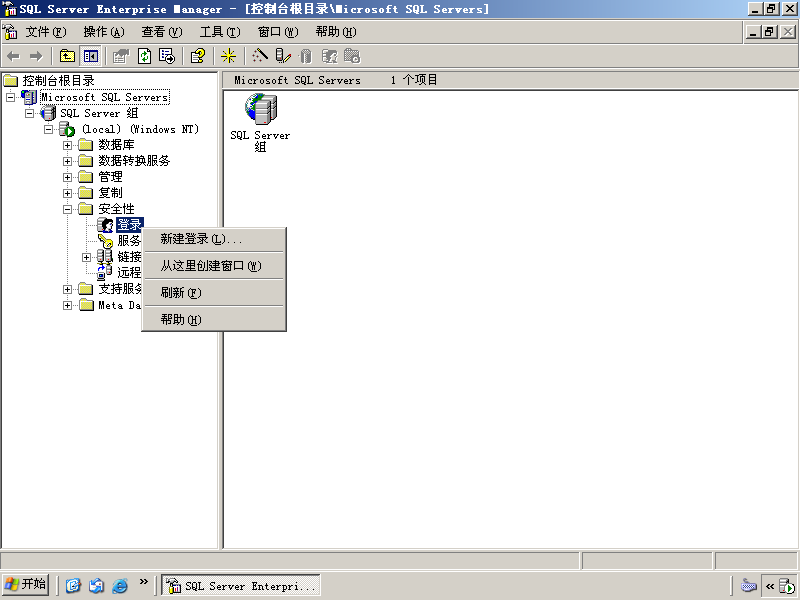Choose 新建登录(L)... from context menu
Image resolution: width=800 pixels, height=600 pixels.
point(214,239)
